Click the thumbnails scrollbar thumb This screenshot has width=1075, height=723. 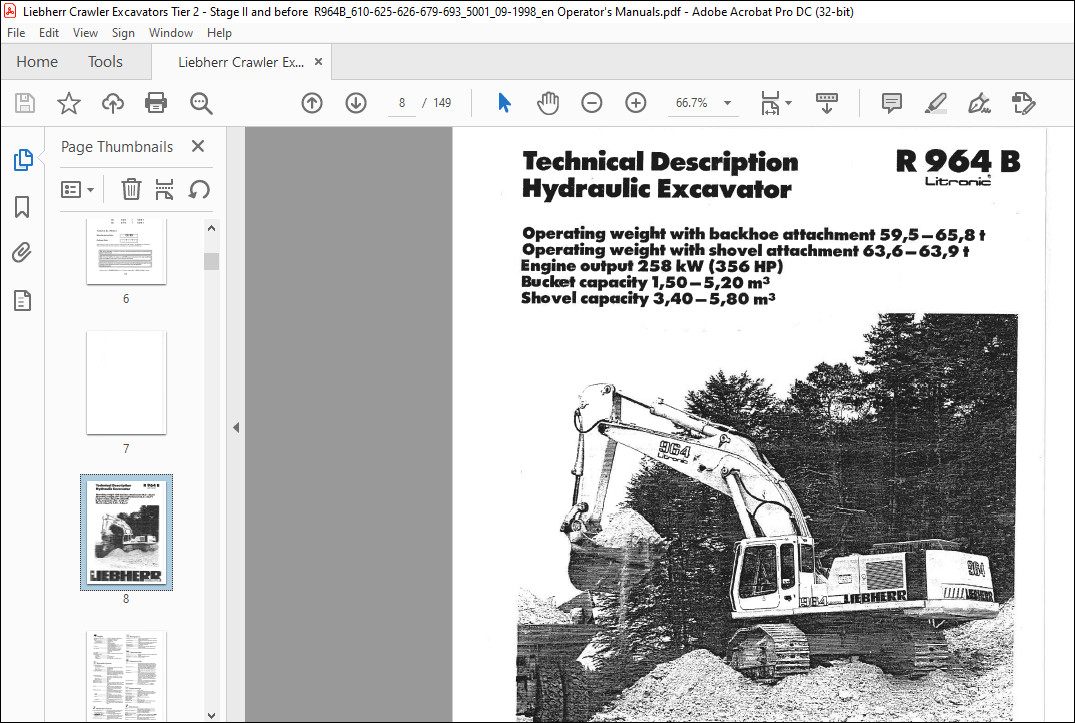[211, 261]
